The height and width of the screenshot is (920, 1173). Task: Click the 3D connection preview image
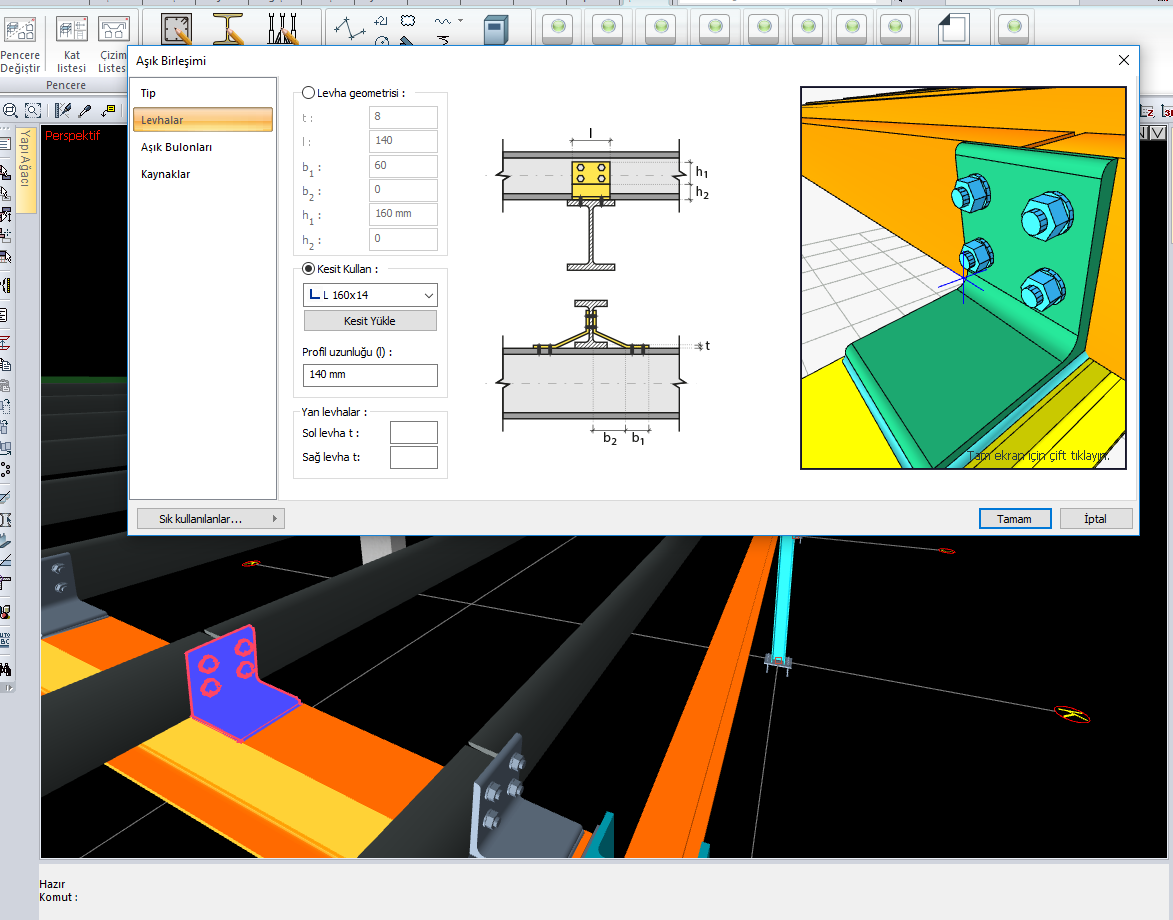click(963, 278)
